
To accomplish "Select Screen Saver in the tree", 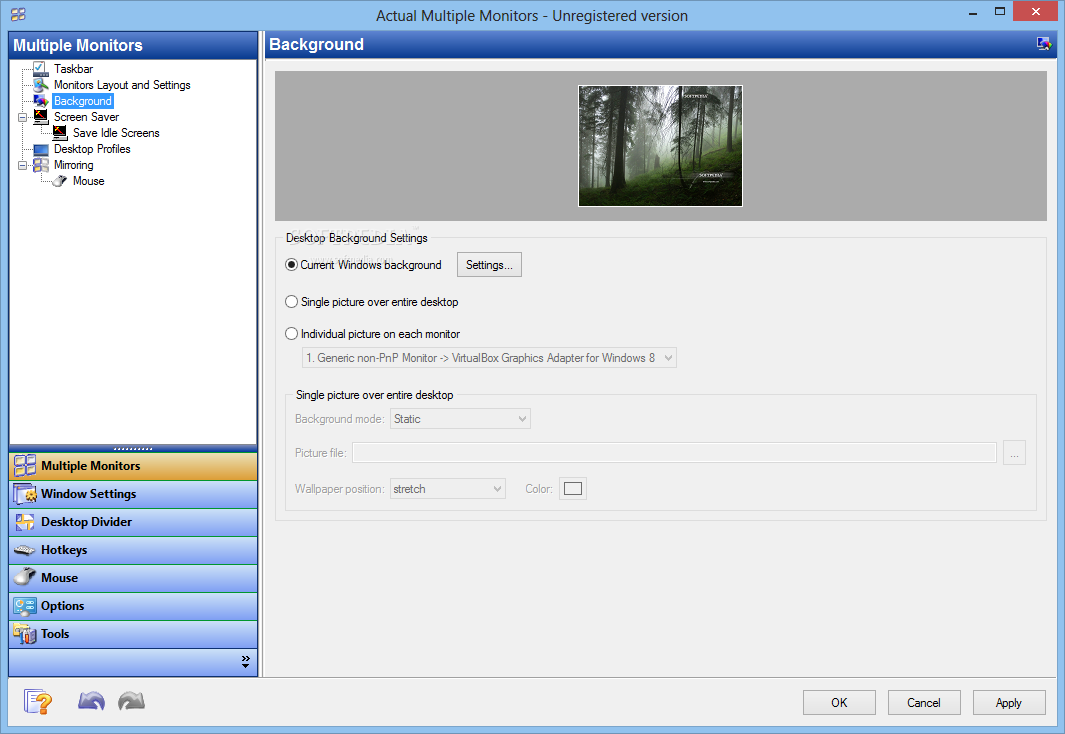I will pyautogui.click(x=86, y=117).
